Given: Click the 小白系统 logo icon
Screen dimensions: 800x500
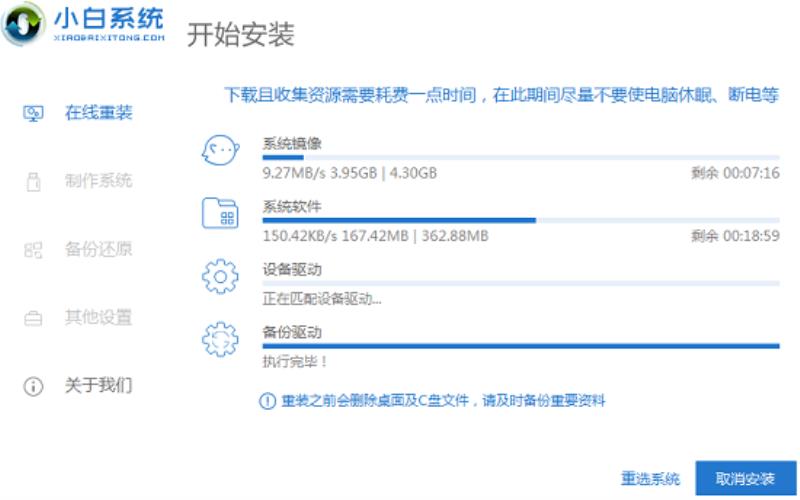Looking at the screenshot, I should click(x=23, y=23).
